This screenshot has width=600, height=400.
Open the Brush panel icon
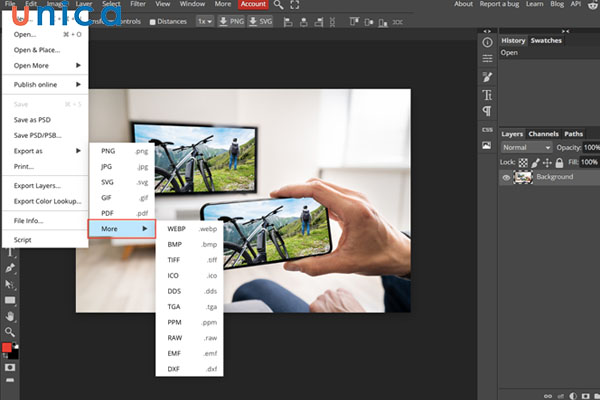coord(487,77)
